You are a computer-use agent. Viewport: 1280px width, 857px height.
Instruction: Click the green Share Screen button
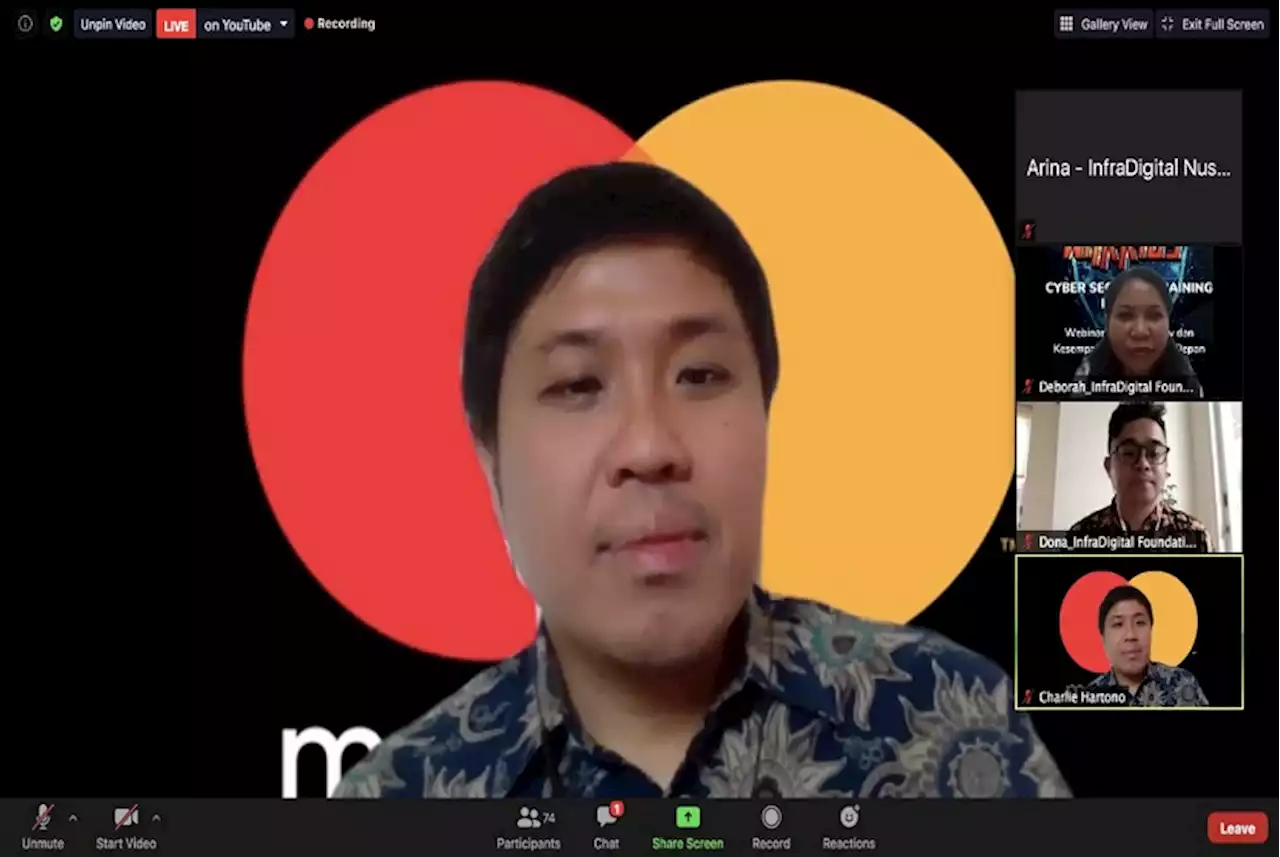point(688,827)
